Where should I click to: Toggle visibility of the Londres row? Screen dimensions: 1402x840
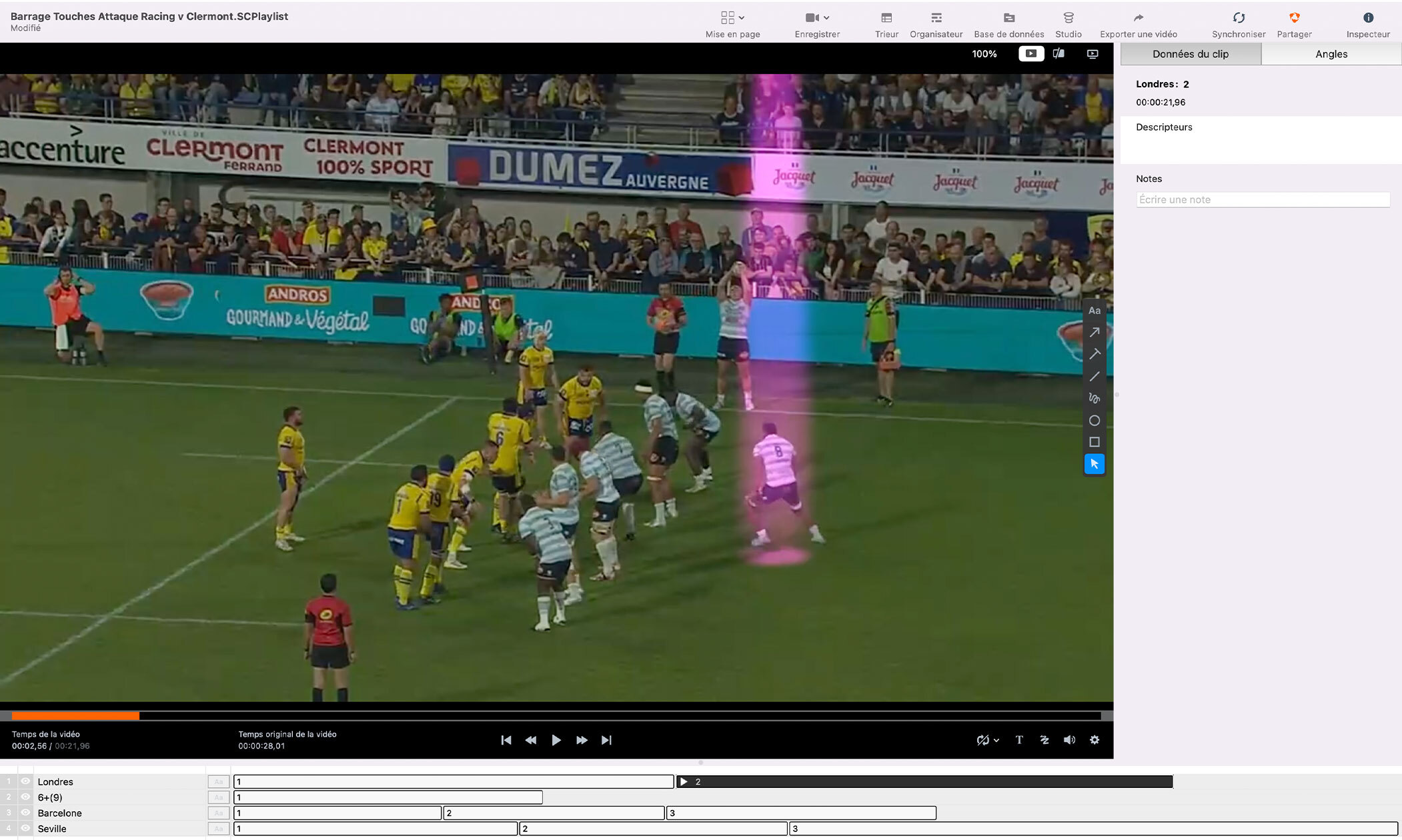pos(25,781)
